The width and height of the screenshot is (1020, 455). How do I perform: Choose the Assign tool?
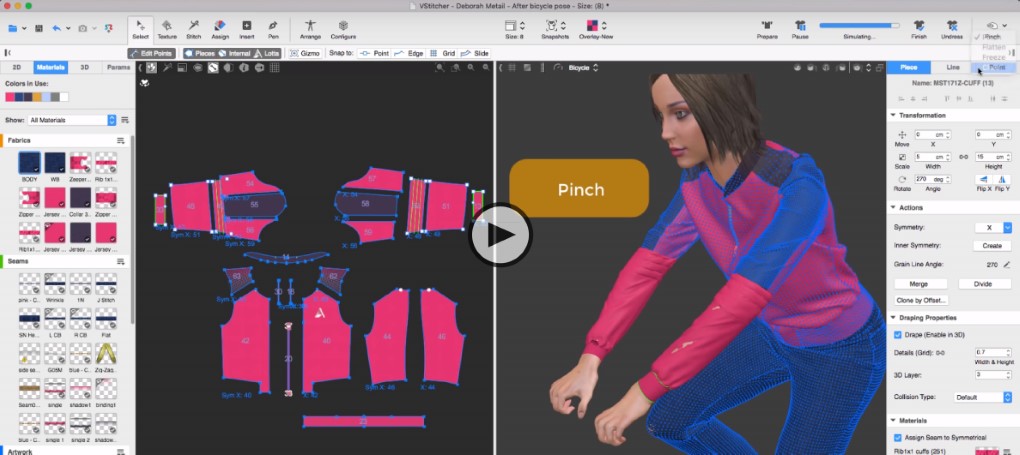tap(220, 29)
